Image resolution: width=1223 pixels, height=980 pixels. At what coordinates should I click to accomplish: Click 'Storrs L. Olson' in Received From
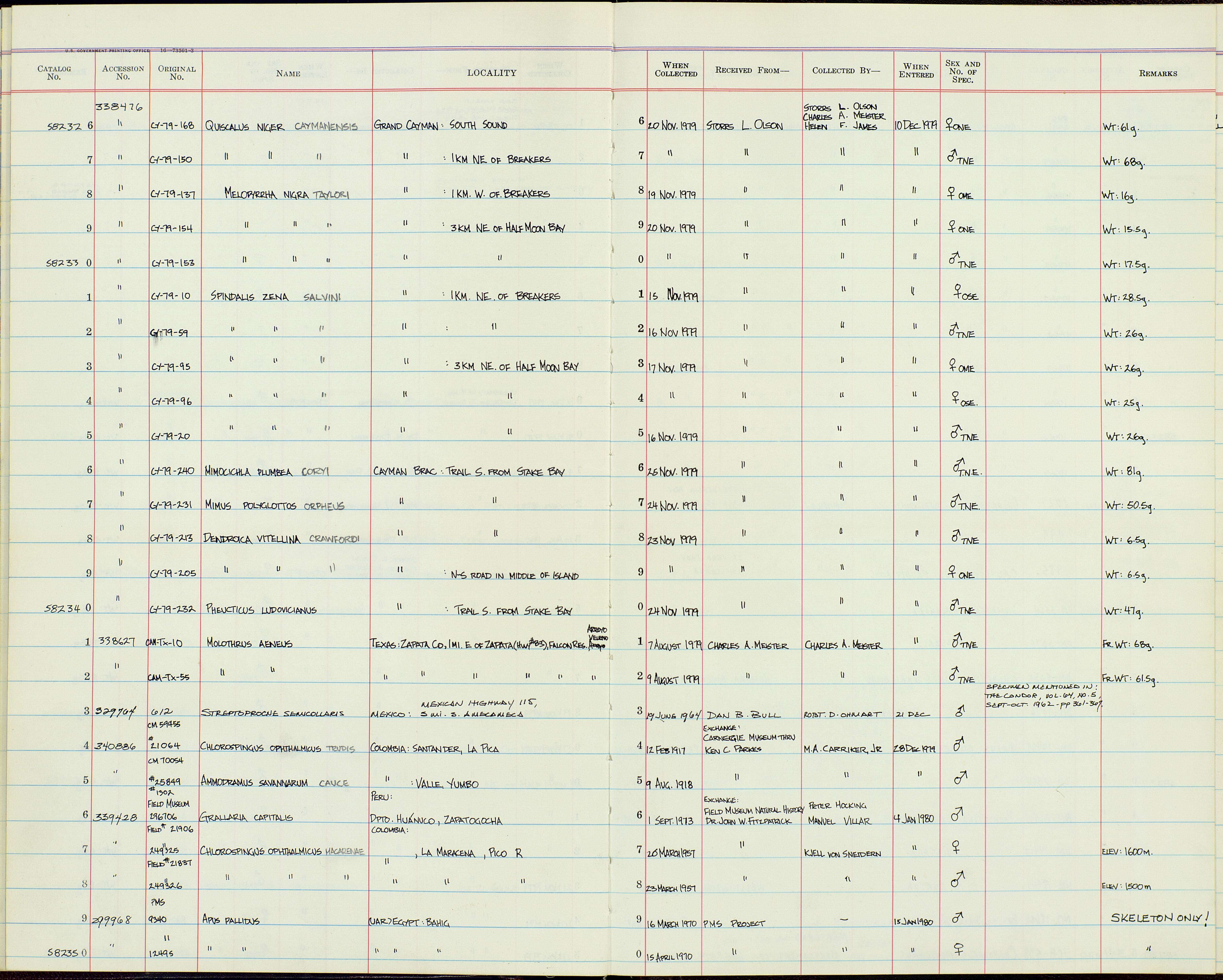745,126
